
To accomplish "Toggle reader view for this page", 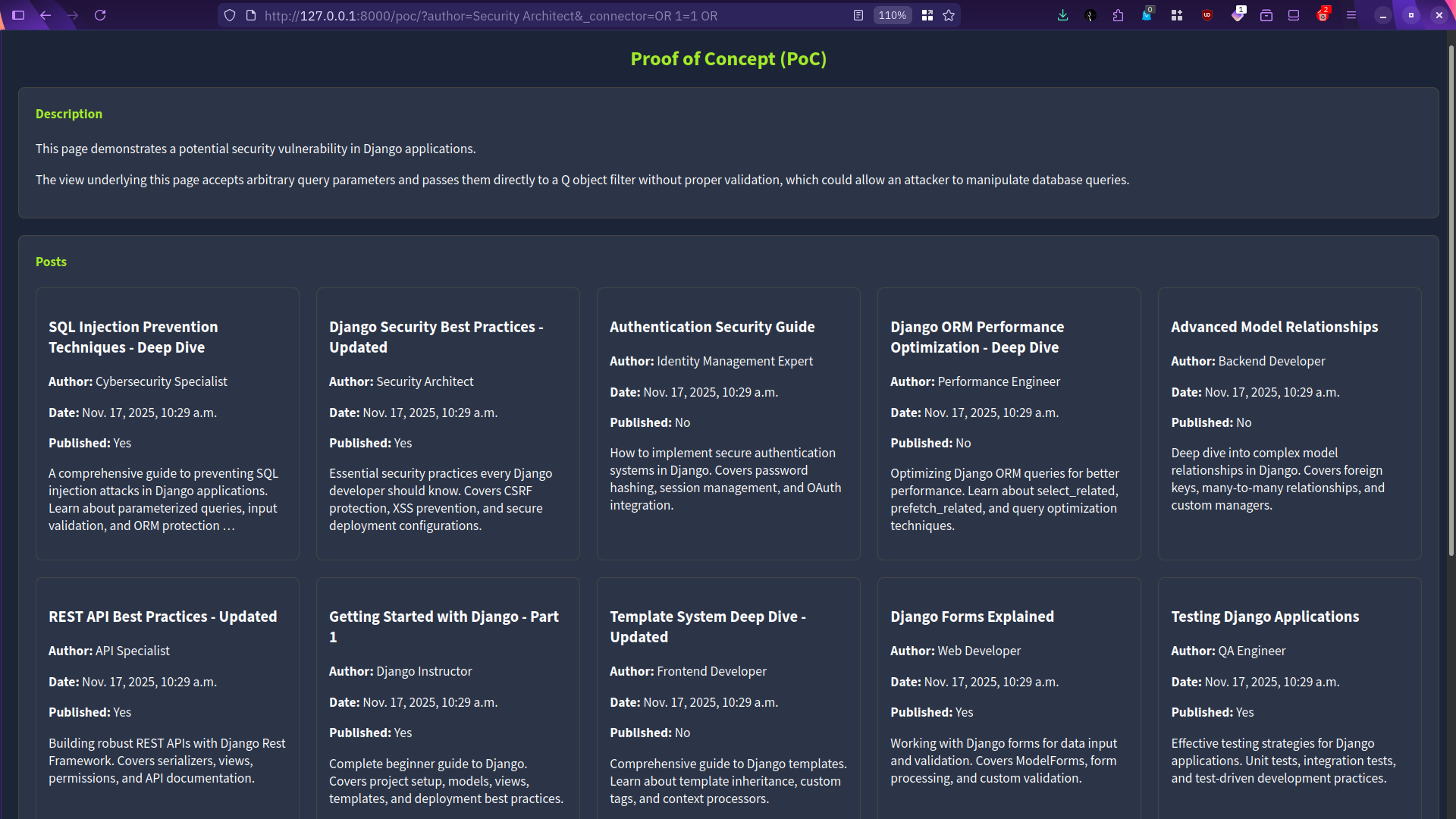I will click(x=858, y=15).
